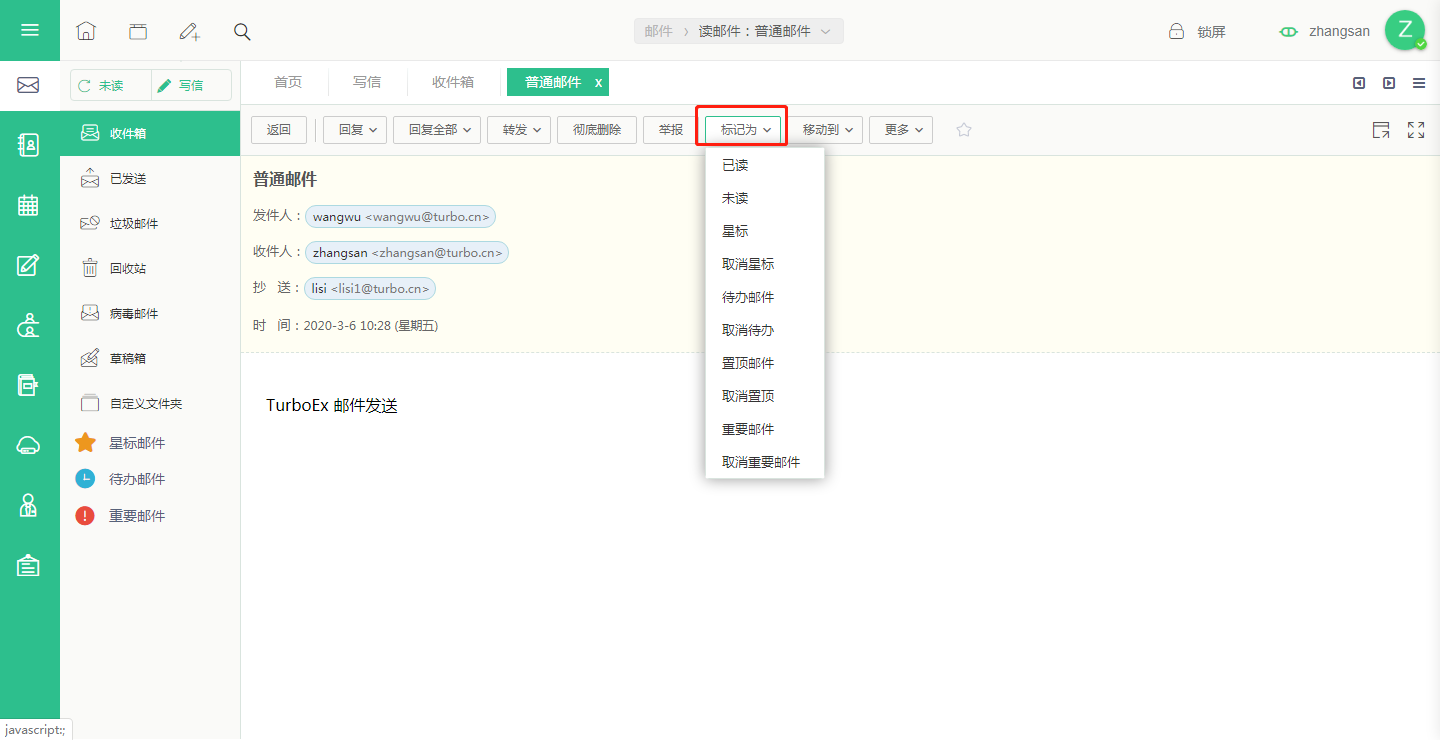Click the 返回 button
This screenshot has height=740, width=1440.
[279, 130]
